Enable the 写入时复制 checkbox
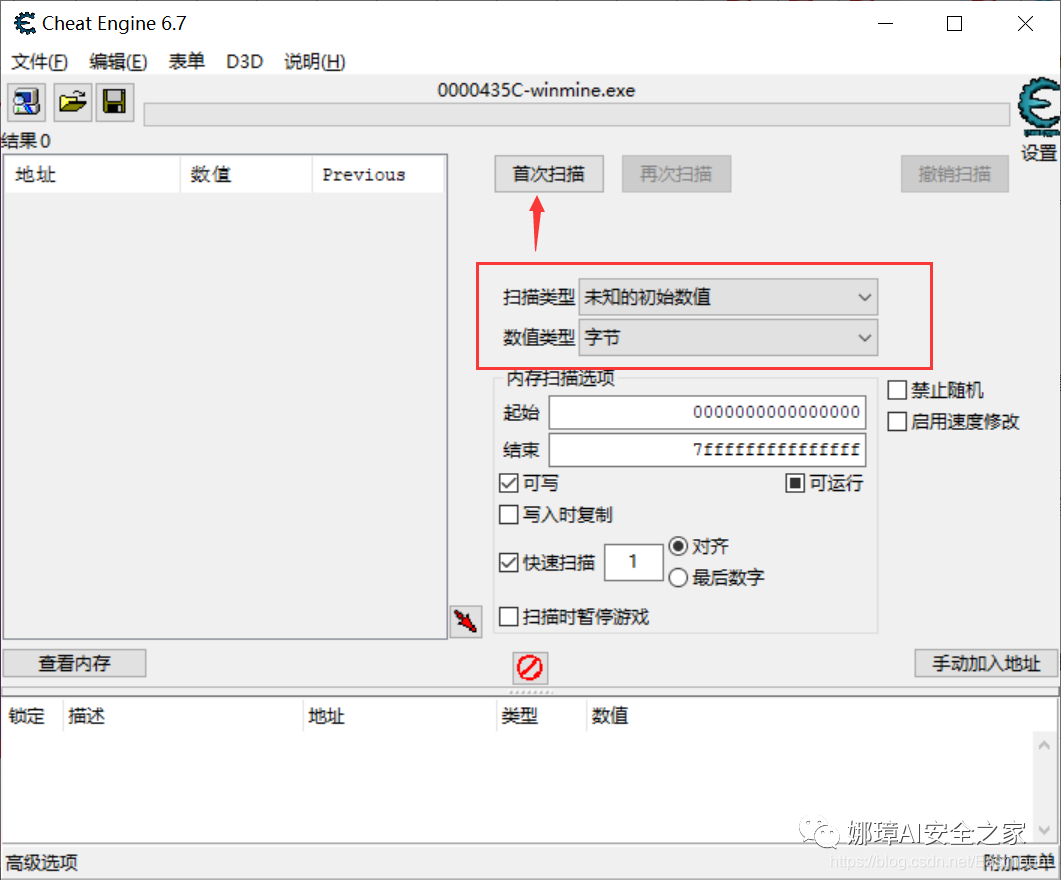1061x880 pixels. 509,515
